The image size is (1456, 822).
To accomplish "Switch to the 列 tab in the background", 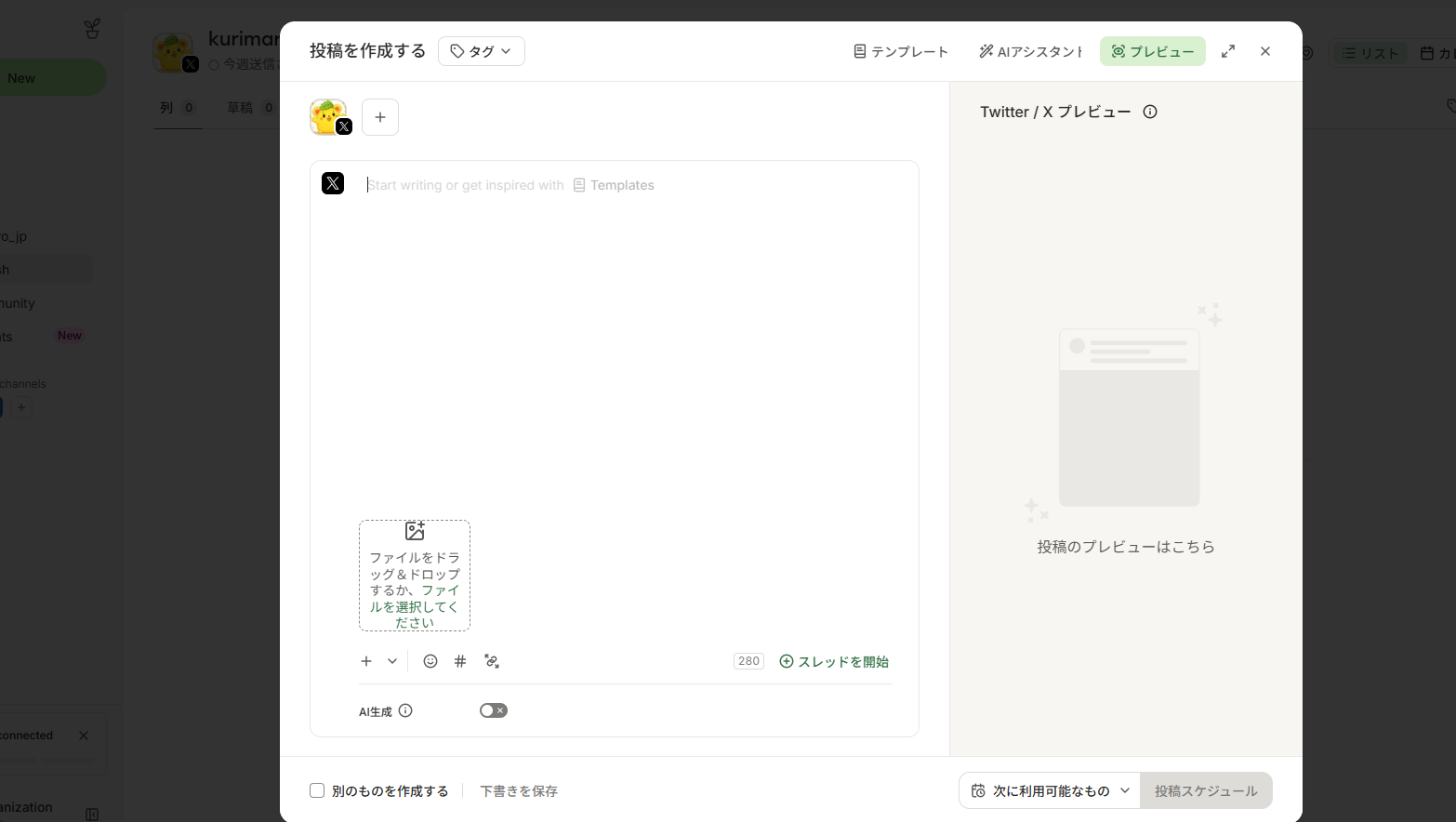I will (x=178, y=108).
